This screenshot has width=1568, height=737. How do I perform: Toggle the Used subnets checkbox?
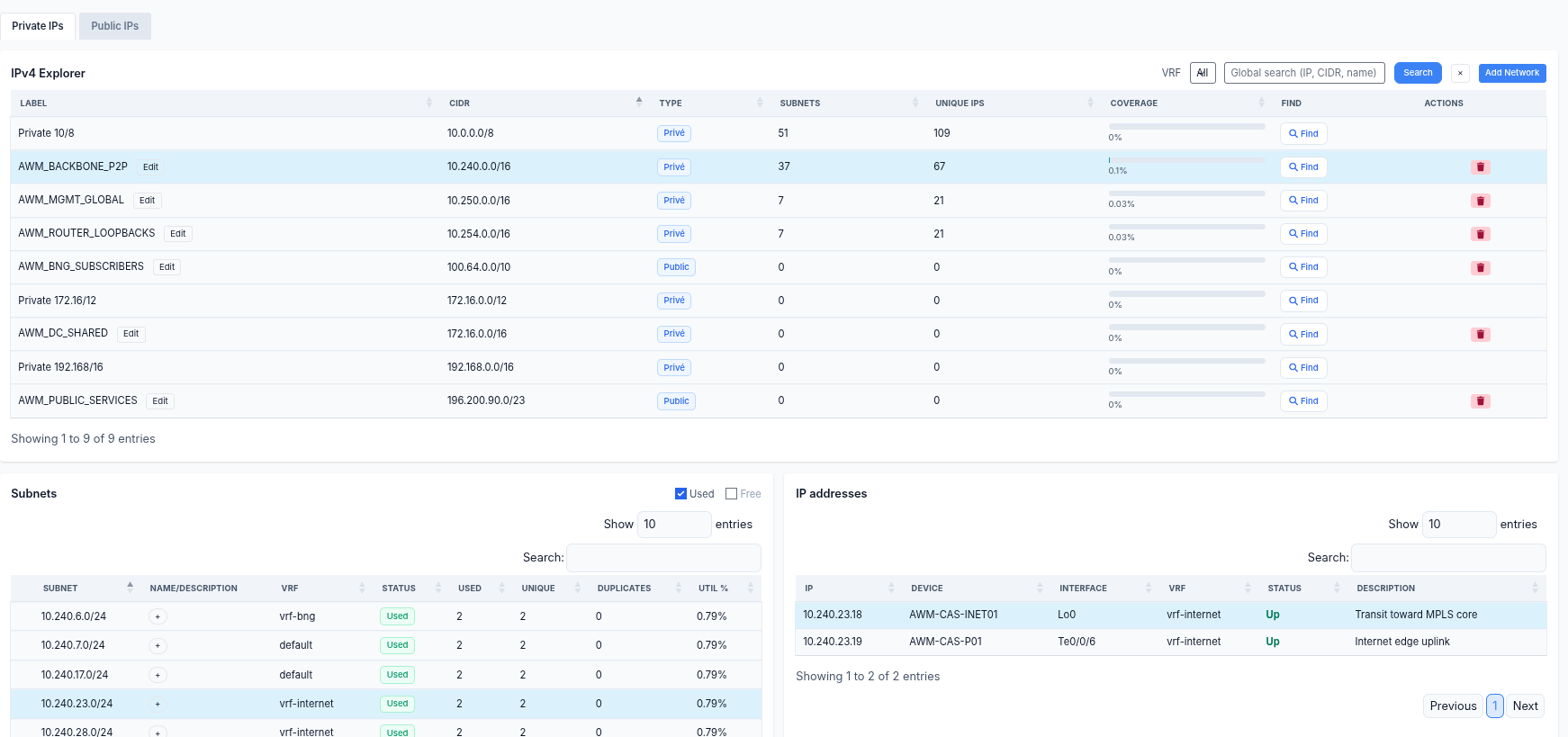point(680,494)
